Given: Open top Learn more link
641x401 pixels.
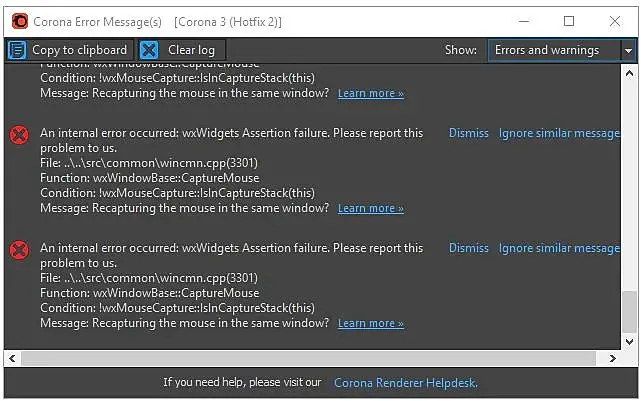Looking at the screenshot, I should (x=370, y=94).
